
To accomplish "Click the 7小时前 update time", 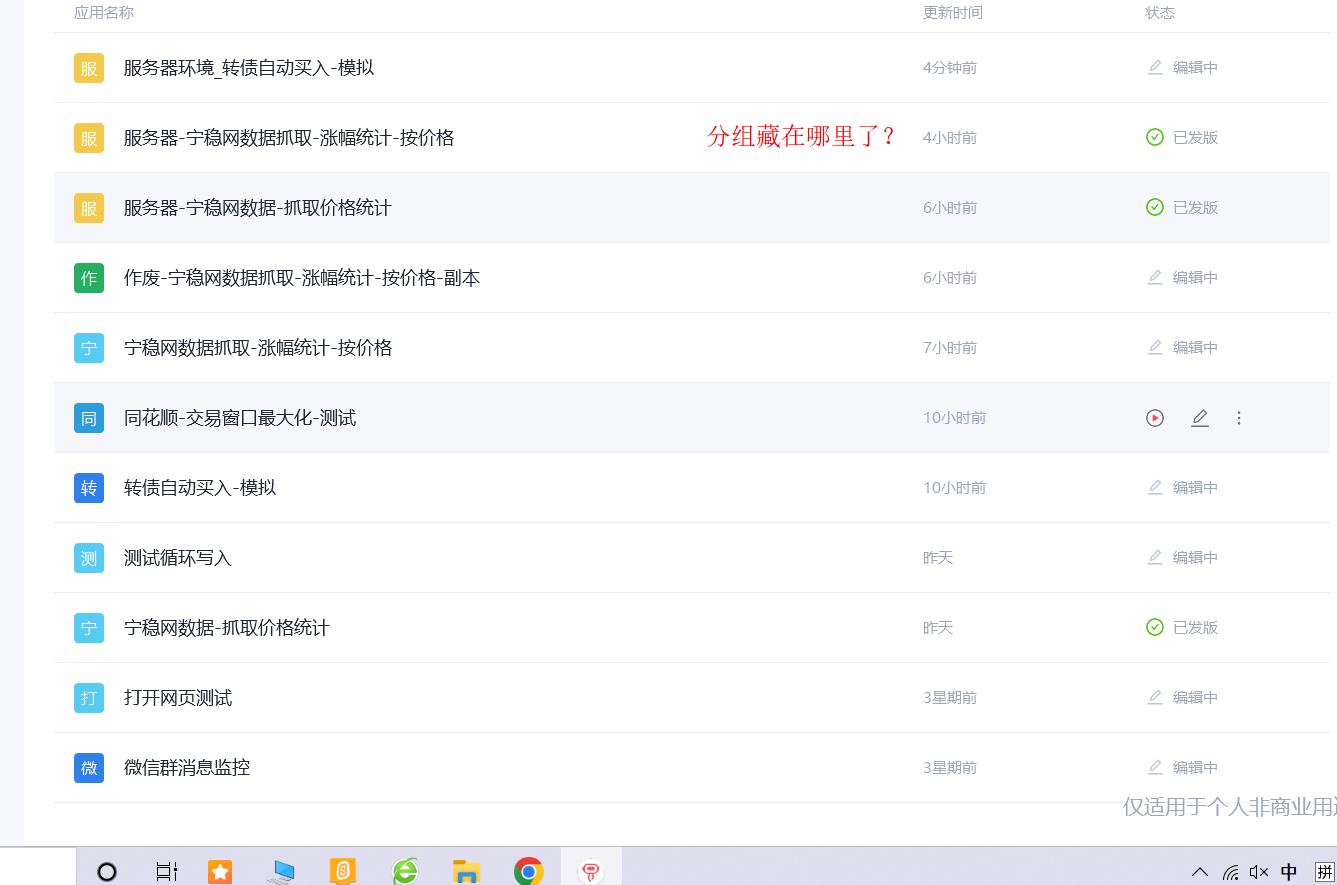I will 950,348.
